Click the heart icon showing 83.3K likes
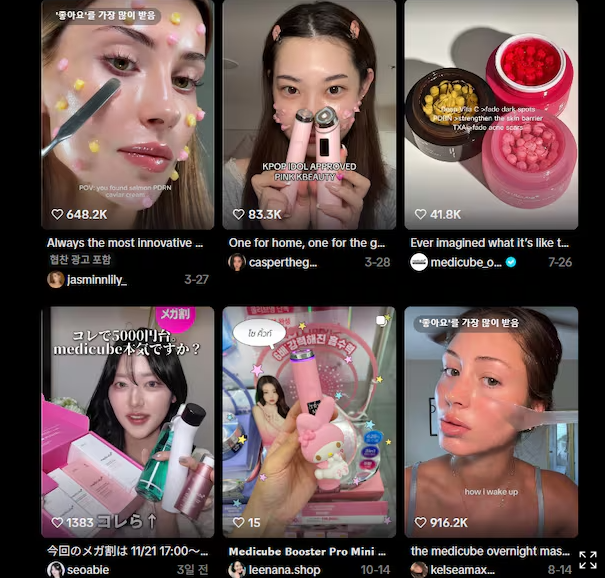Viewport: 605px width, 578px height. 238,214
